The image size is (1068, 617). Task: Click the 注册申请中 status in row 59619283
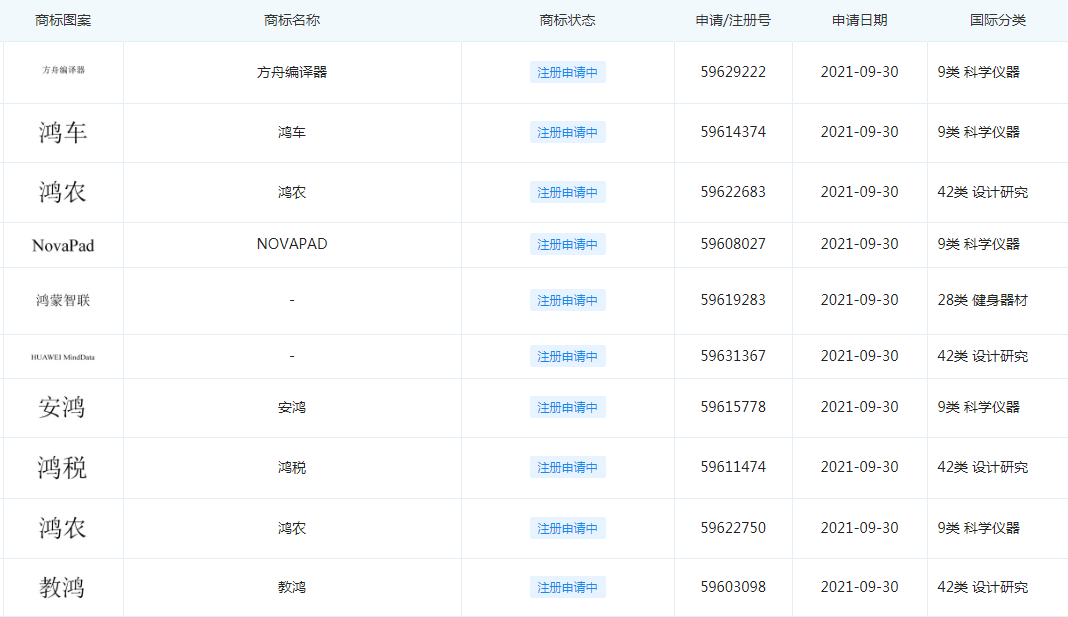click(x=567, y=300)
